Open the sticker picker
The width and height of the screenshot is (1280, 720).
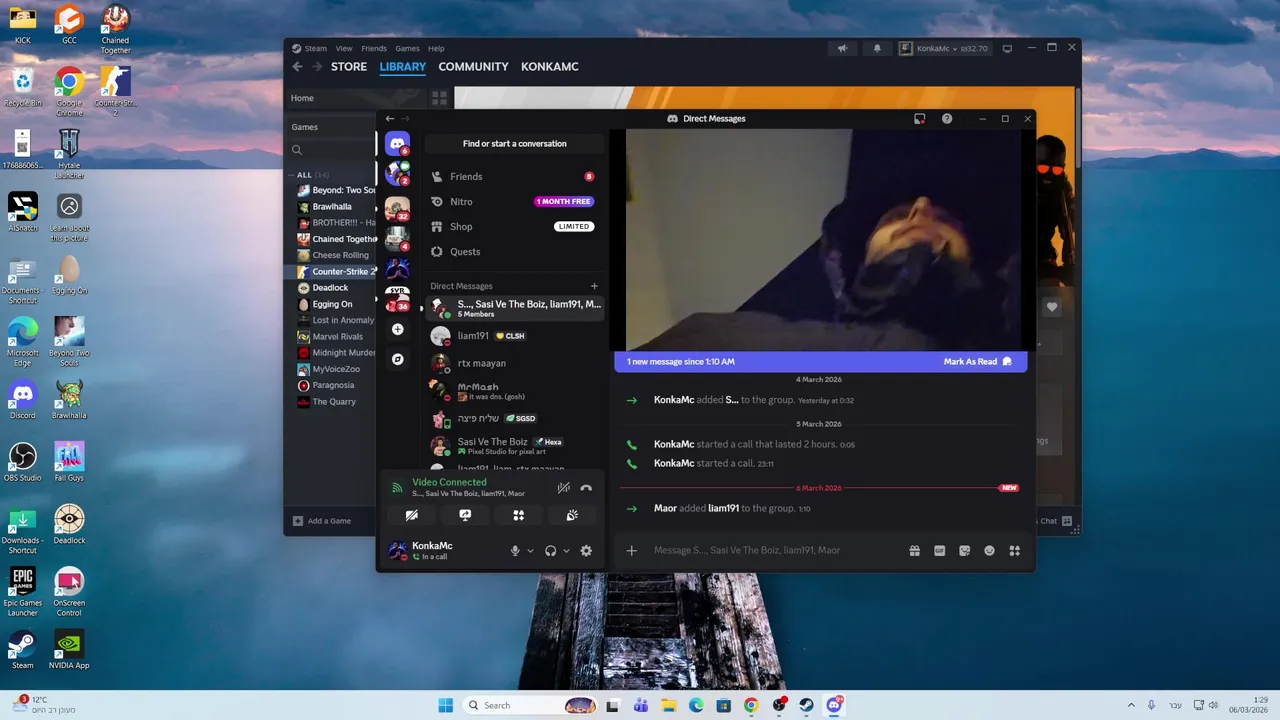pos(964,550)
